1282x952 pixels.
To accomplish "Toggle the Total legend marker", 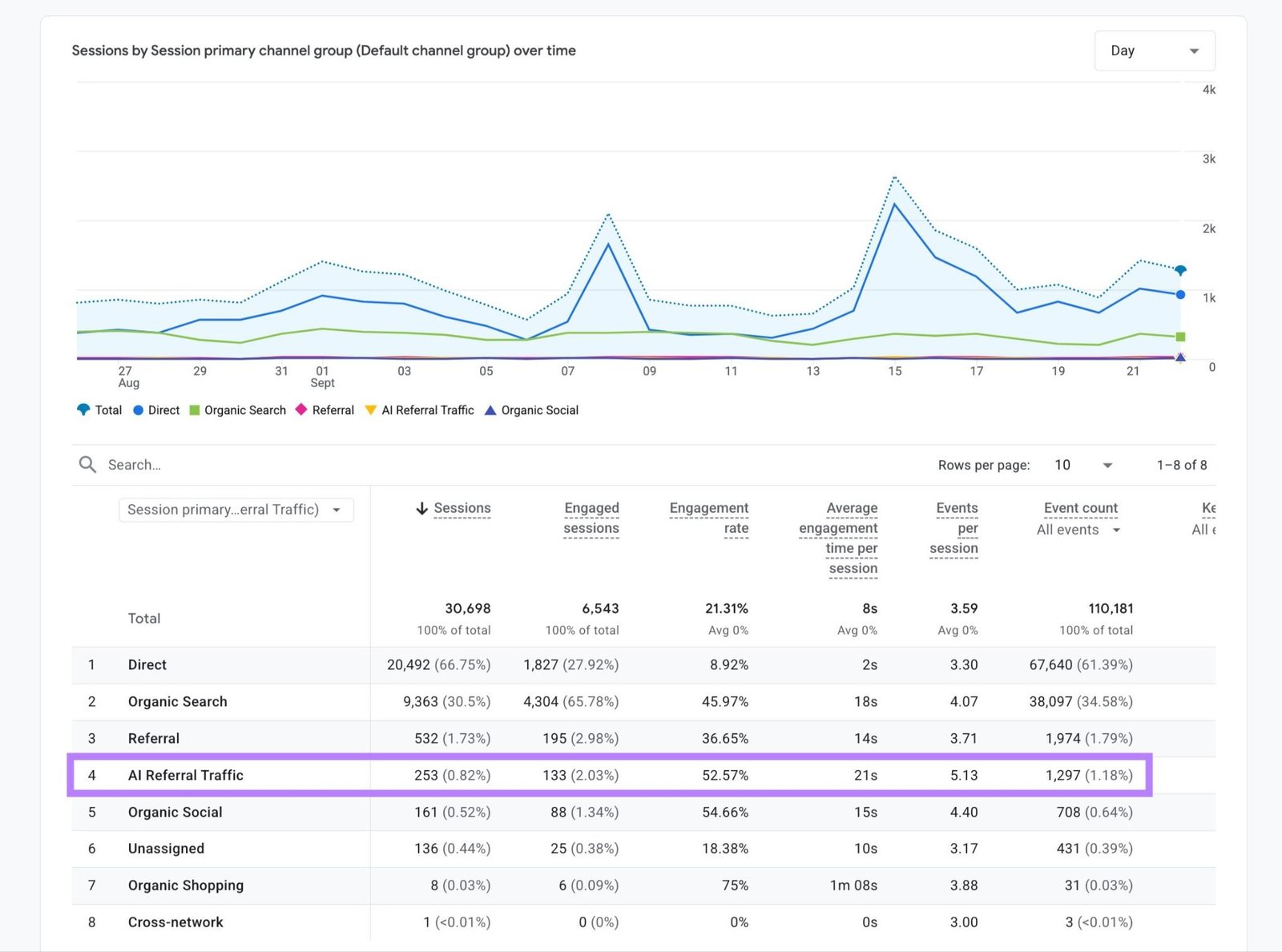I will pos(83,409).
